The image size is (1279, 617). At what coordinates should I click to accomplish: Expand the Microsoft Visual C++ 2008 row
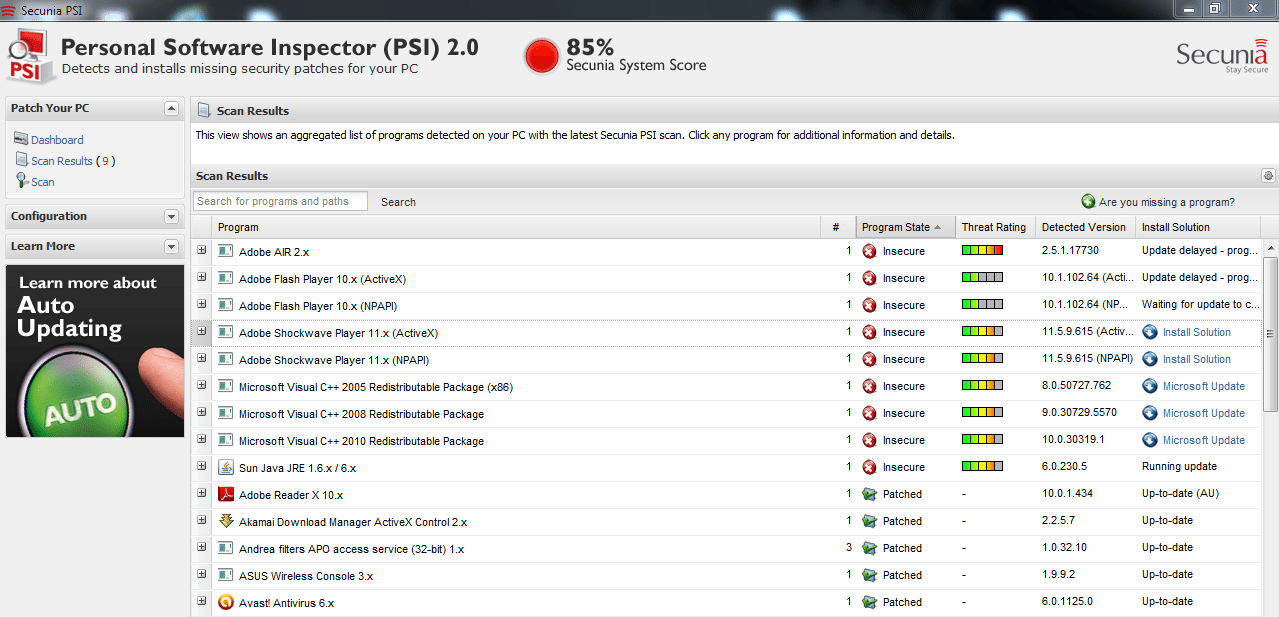[x=201, y=413]
